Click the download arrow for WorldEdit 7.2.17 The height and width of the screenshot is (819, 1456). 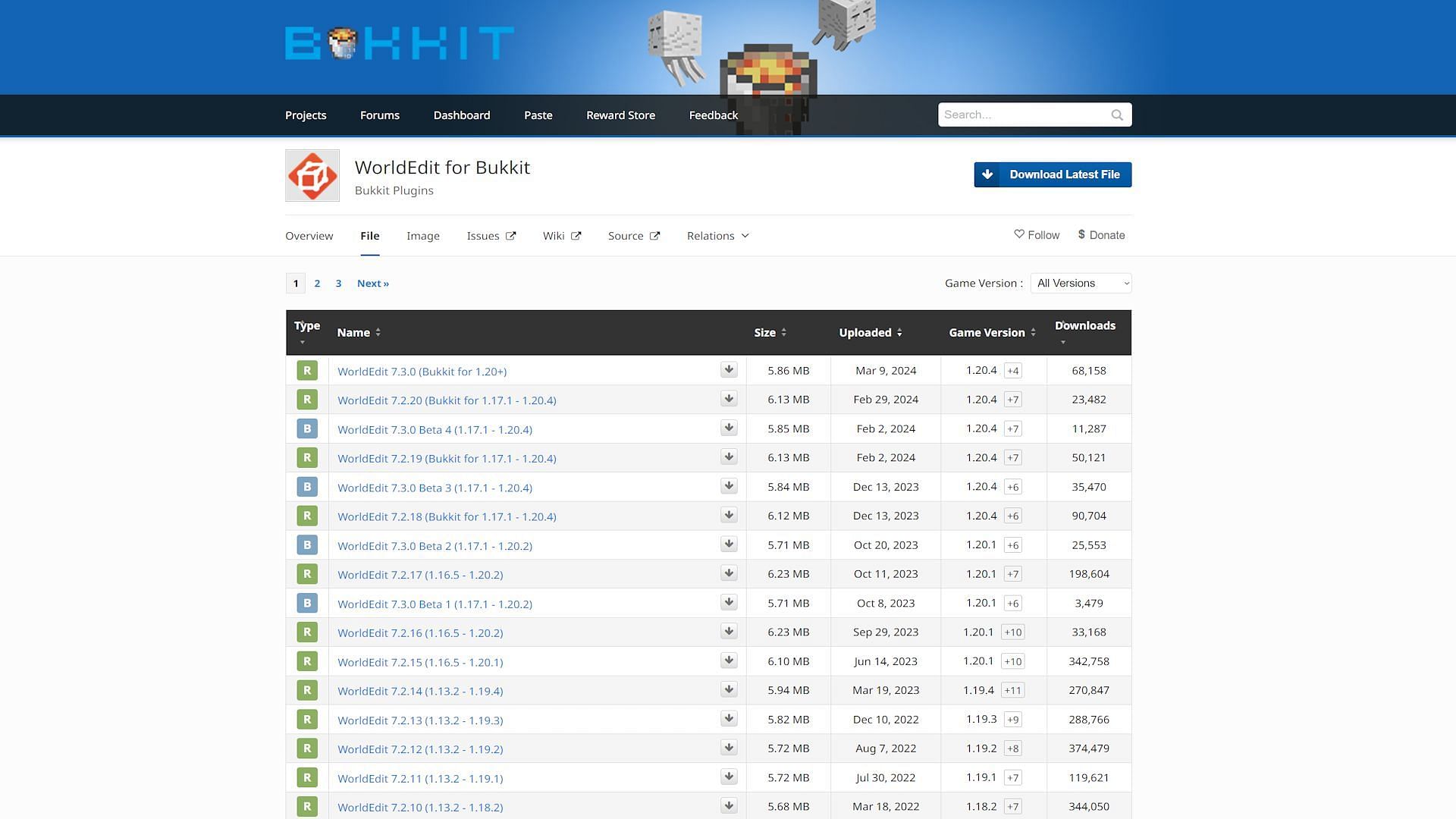729,573
